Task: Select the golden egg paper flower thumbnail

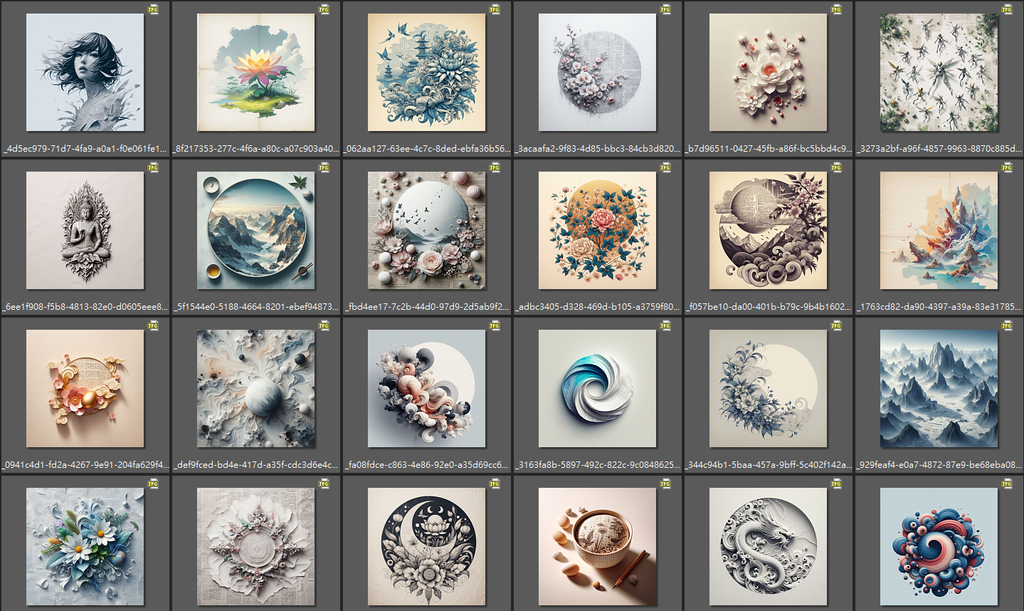Action: pyautogui.click(x=85, y=388)
